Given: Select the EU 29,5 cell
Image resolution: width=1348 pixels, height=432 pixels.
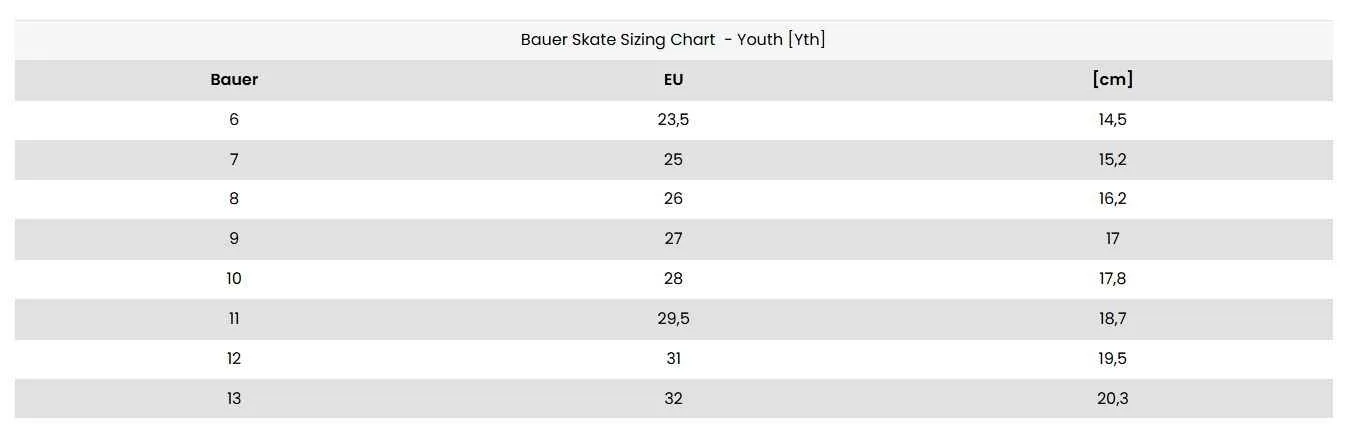Looking at the screenshot, I should pos(673,319).
